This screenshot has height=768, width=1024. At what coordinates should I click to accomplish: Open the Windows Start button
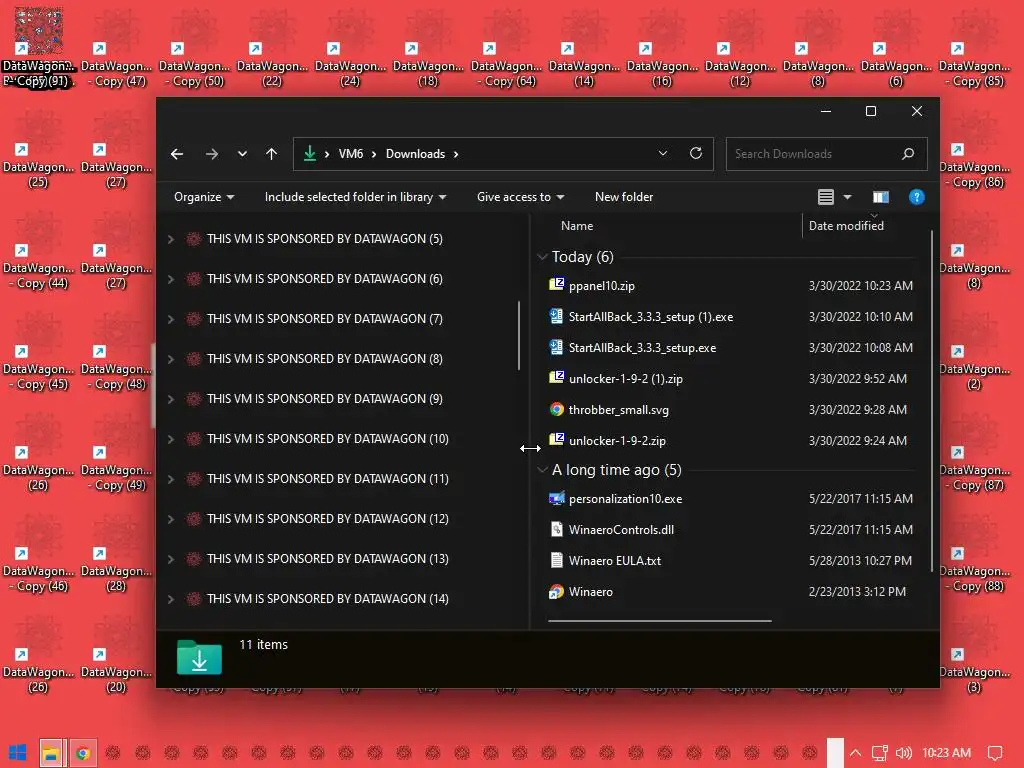coord(18,753)
